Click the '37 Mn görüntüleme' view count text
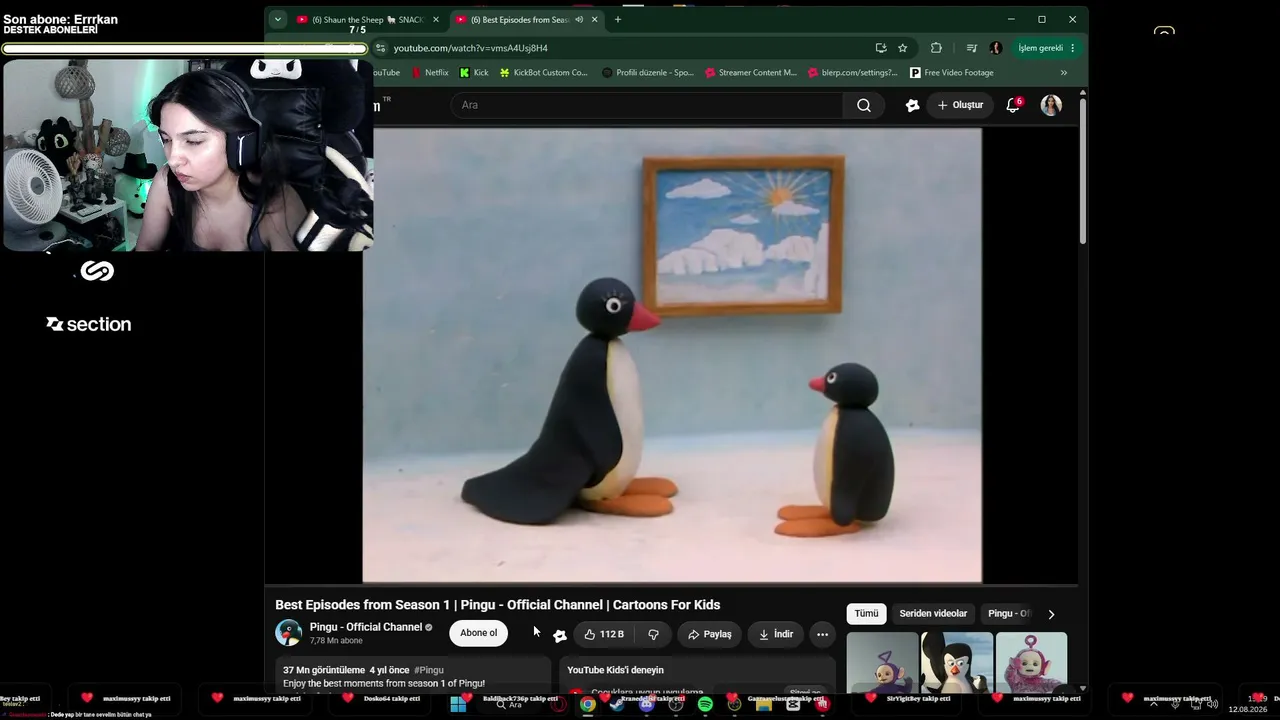This screenshot has width=1280, height=720. 324,670
